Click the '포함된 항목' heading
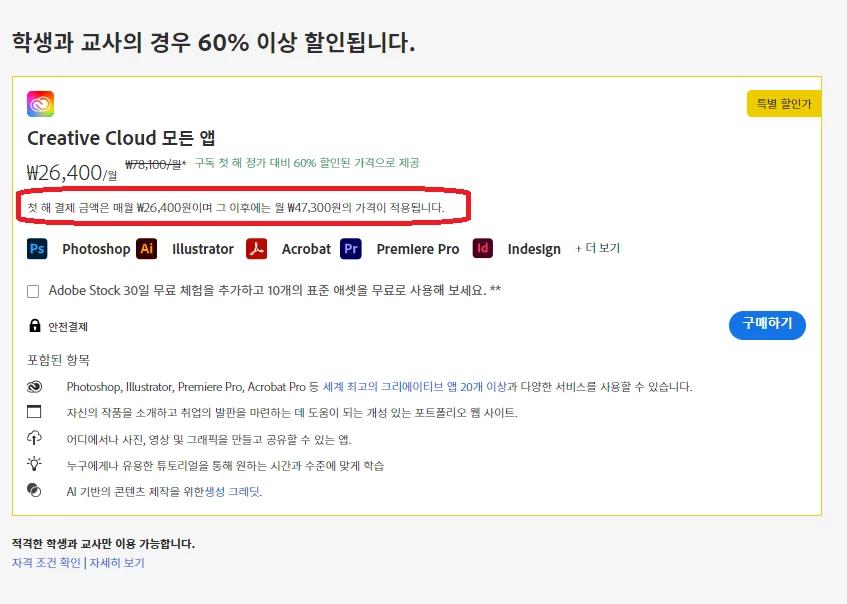Image resolution: width=847 pixels, height=604 pixels. [58, 360]
